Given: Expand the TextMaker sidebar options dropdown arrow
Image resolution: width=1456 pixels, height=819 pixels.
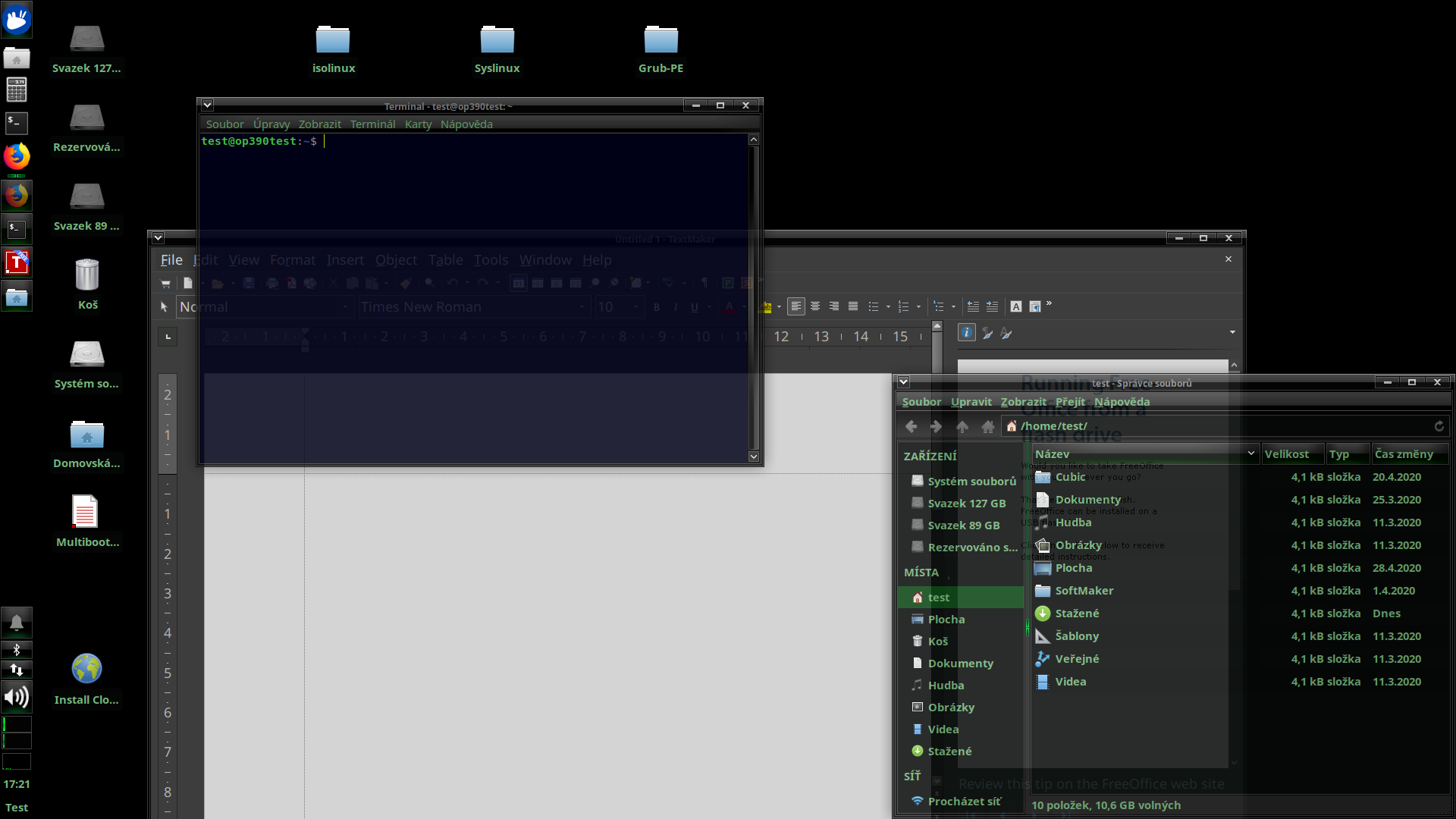Looking at the screenshot, I should (1232, 332).
